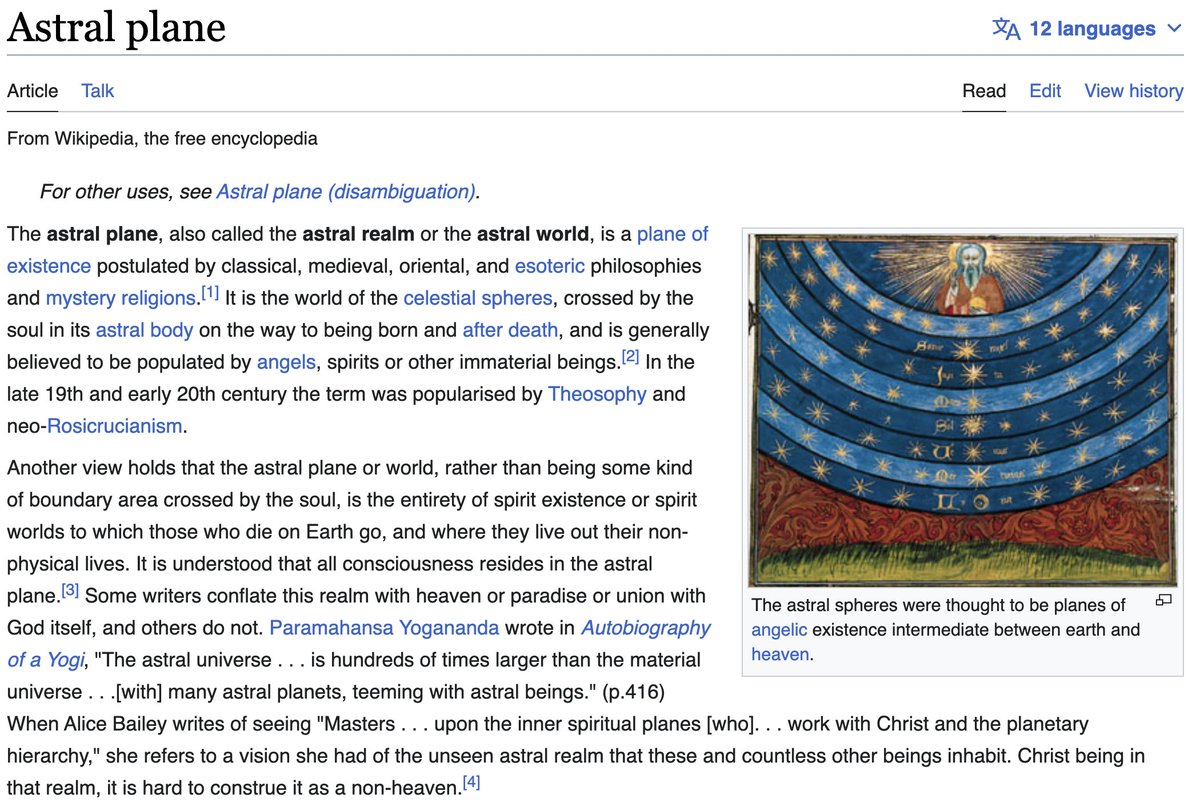Open the esoteric link

pos(550,266)
